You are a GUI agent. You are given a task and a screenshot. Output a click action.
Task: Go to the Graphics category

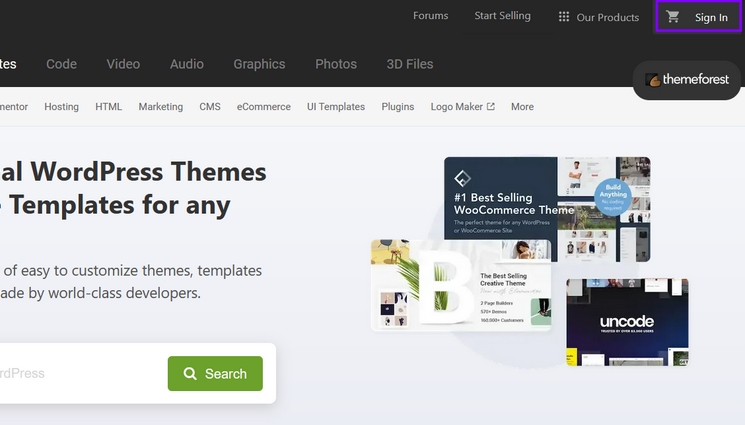pos(259,64)
